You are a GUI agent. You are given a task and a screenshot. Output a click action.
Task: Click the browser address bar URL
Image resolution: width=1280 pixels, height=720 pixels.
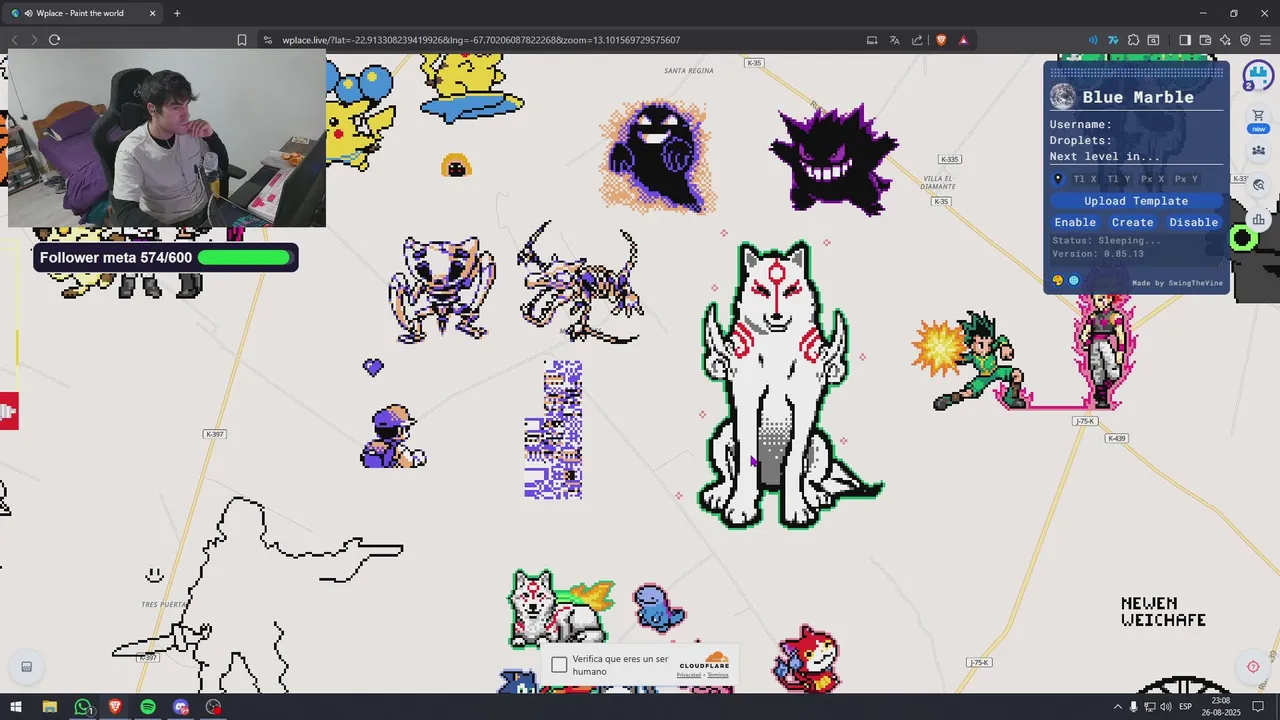481,40
